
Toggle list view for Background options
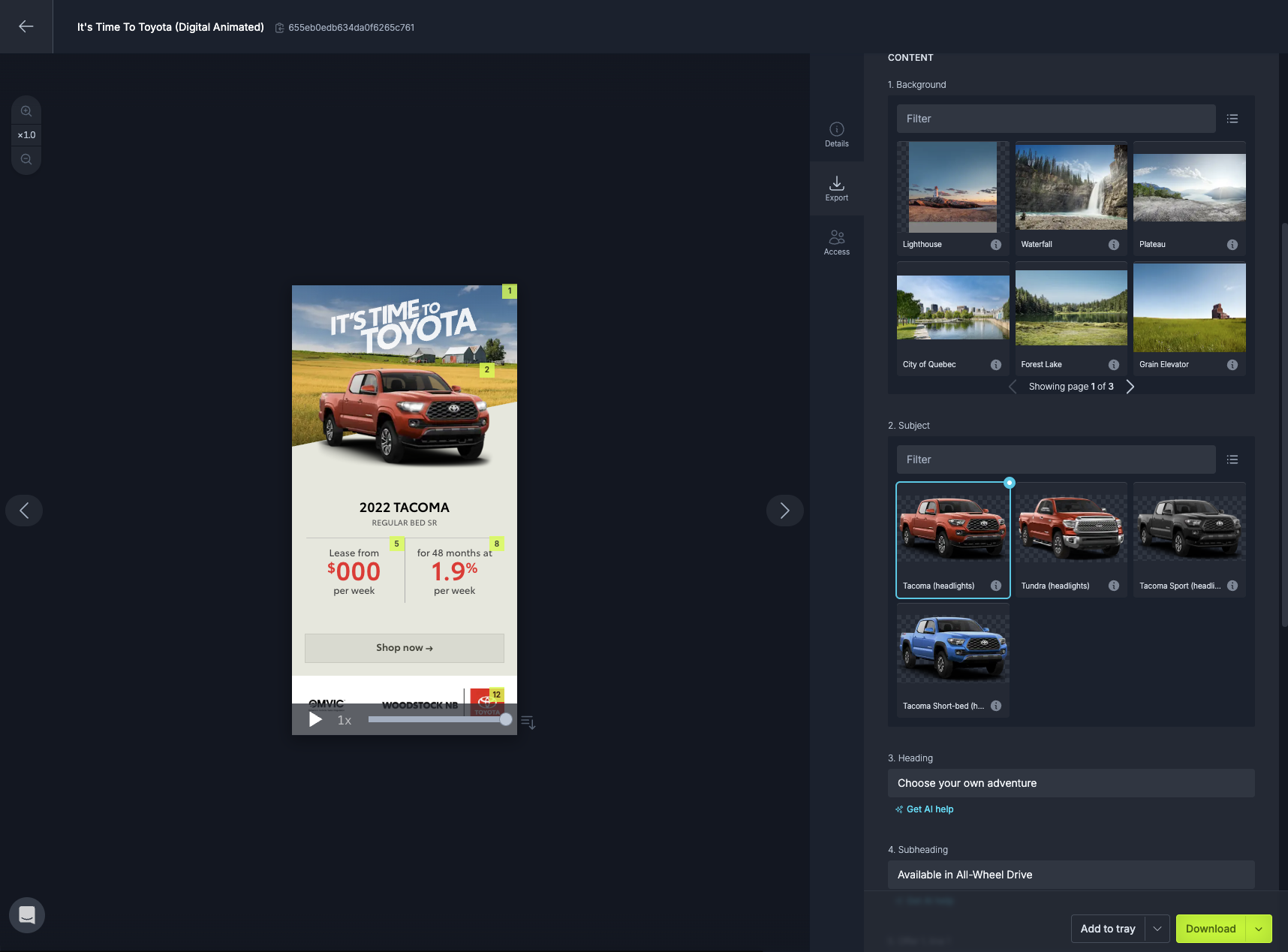tap(1232, 119)
